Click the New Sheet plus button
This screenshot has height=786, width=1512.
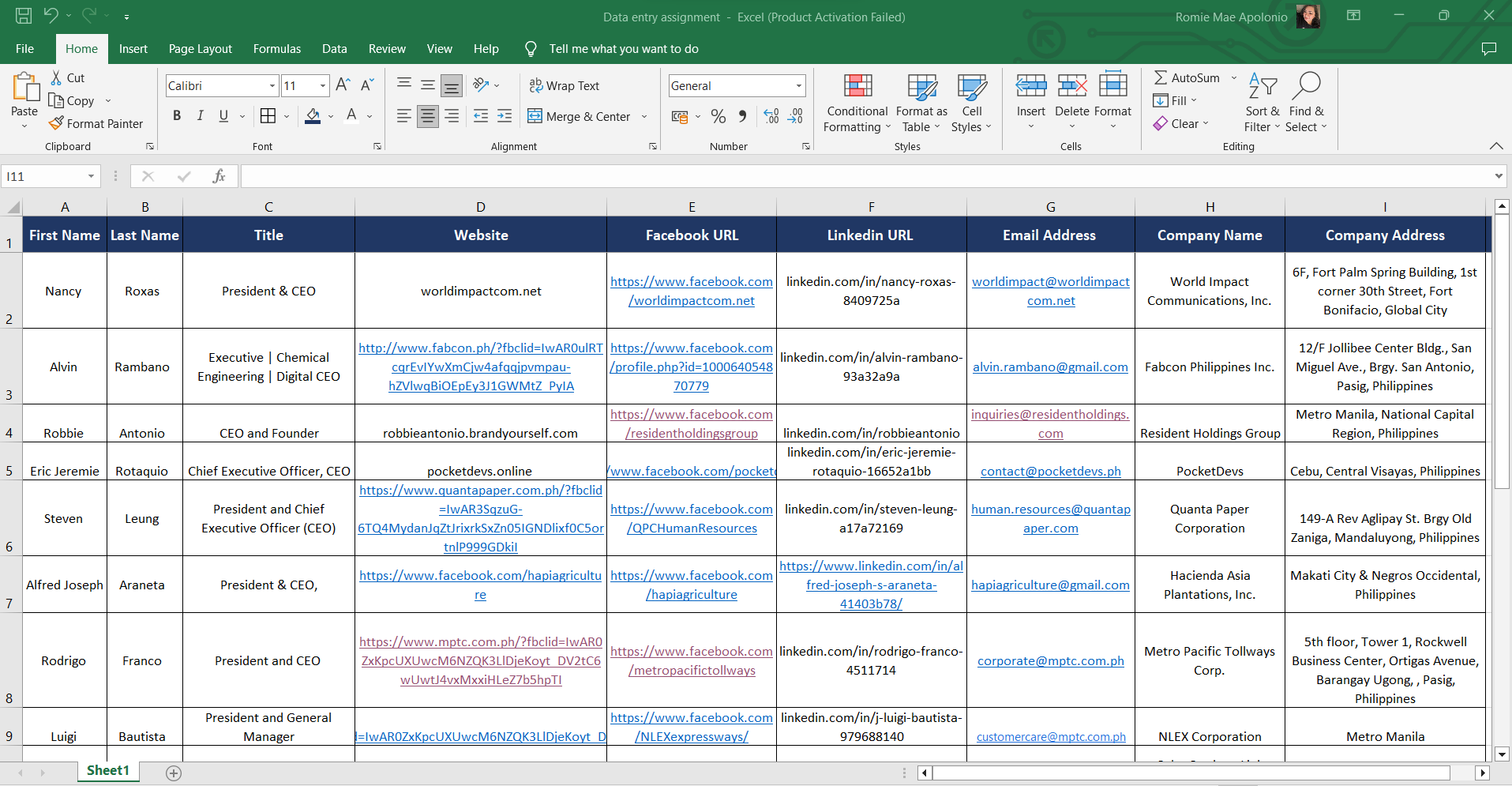click(174, 773)
